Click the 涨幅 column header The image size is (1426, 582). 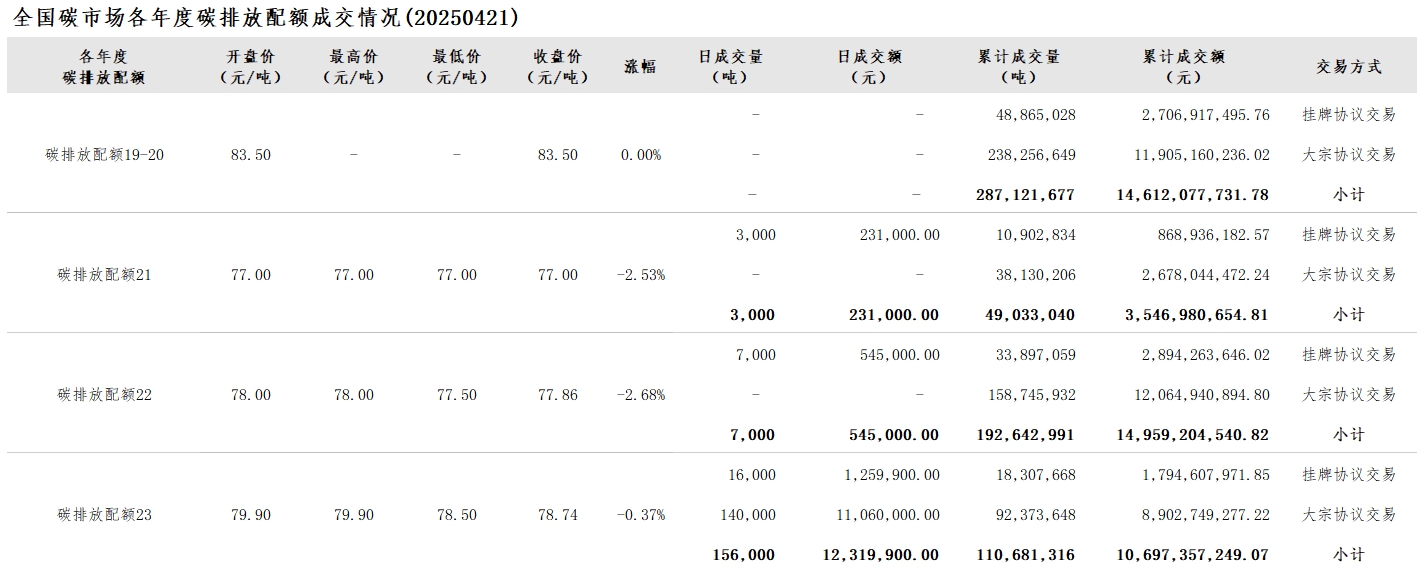pyautogui.click(x=640, y=67)
